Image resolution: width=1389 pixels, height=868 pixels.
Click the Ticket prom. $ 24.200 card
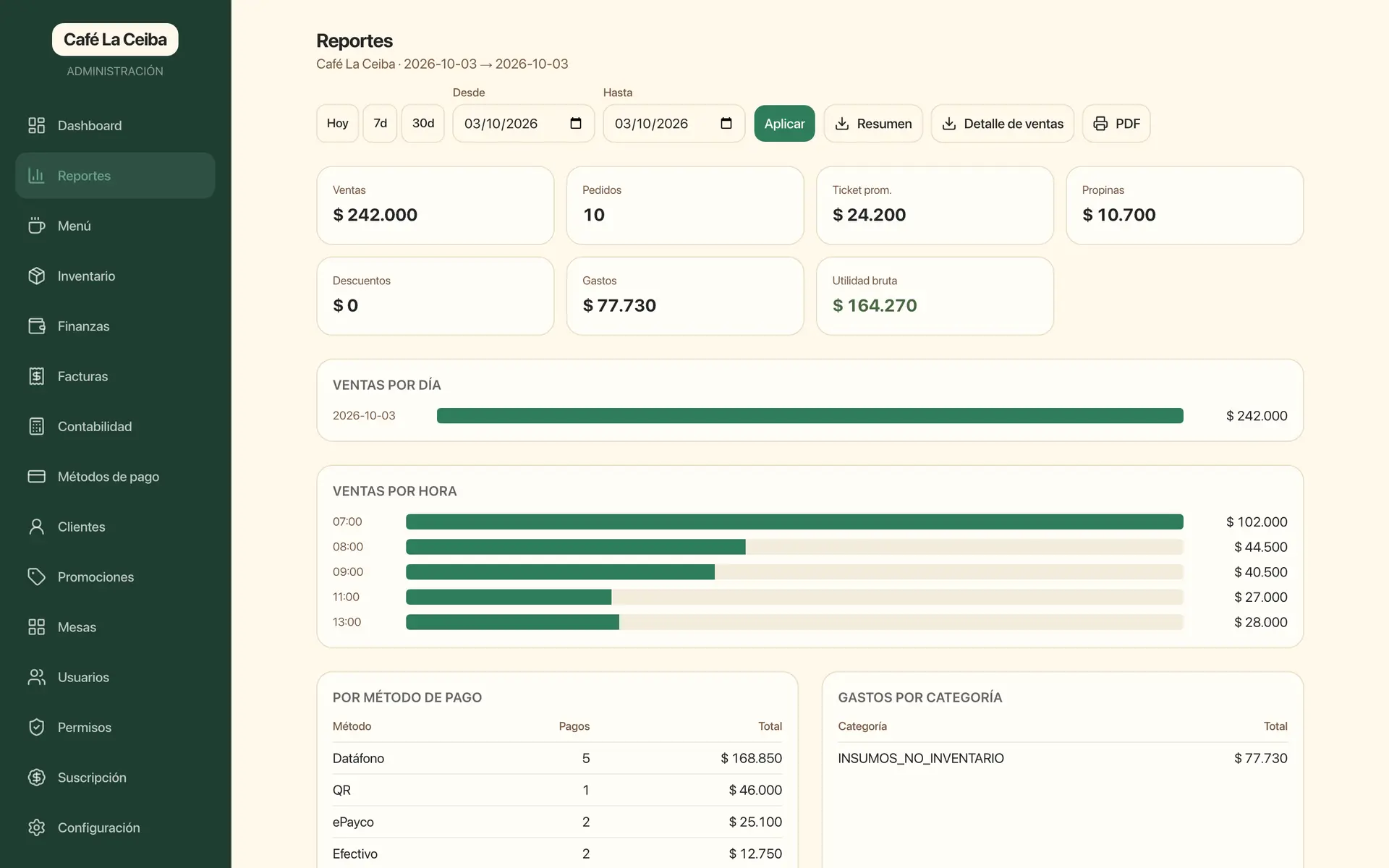[x=935, y=205]
